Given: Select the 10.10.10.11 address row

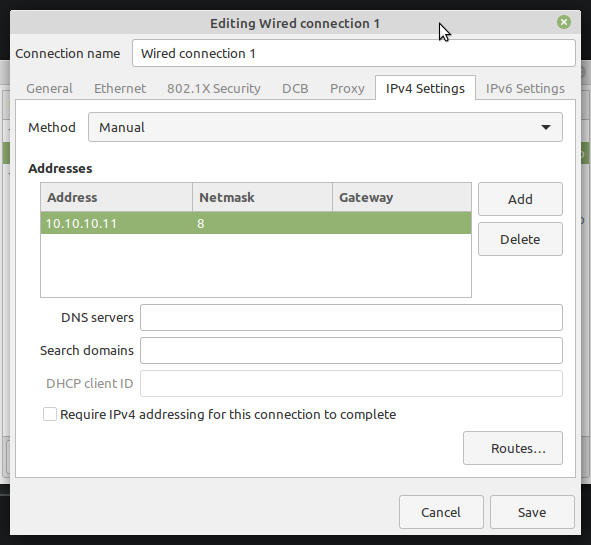Looking at the screenshot, I should (x=256, y=223).
